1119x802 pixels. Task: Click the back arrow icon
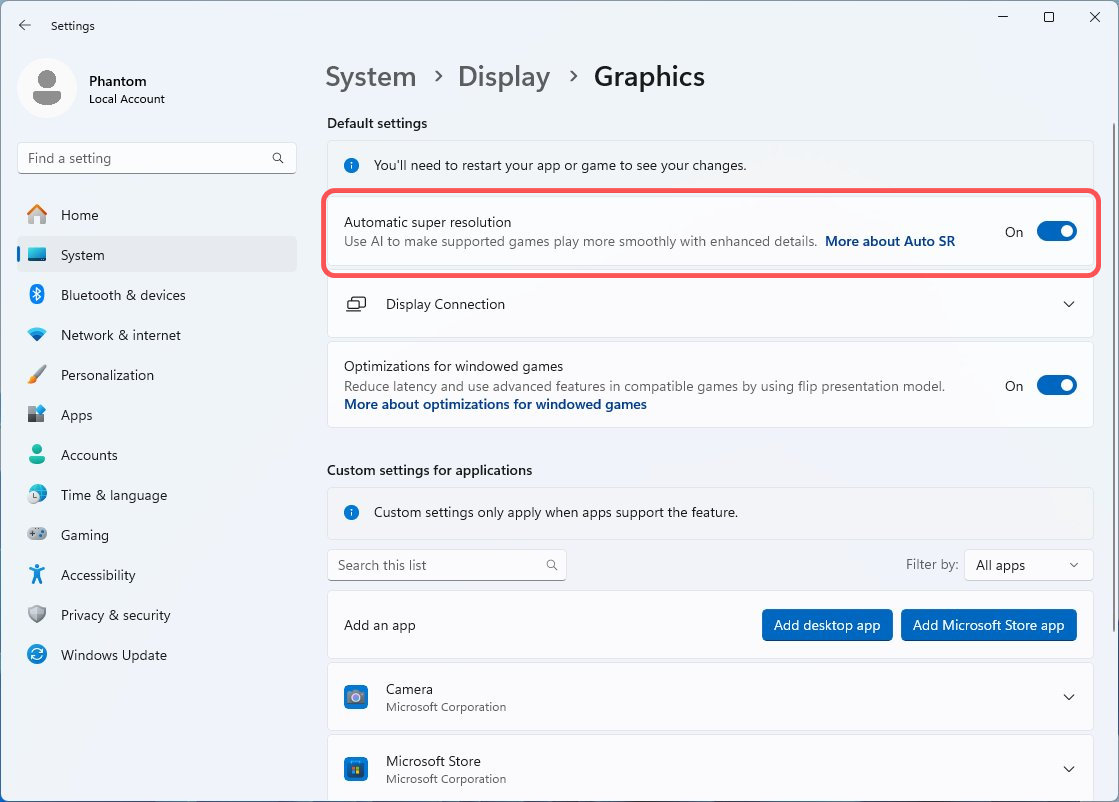(25, 26)
